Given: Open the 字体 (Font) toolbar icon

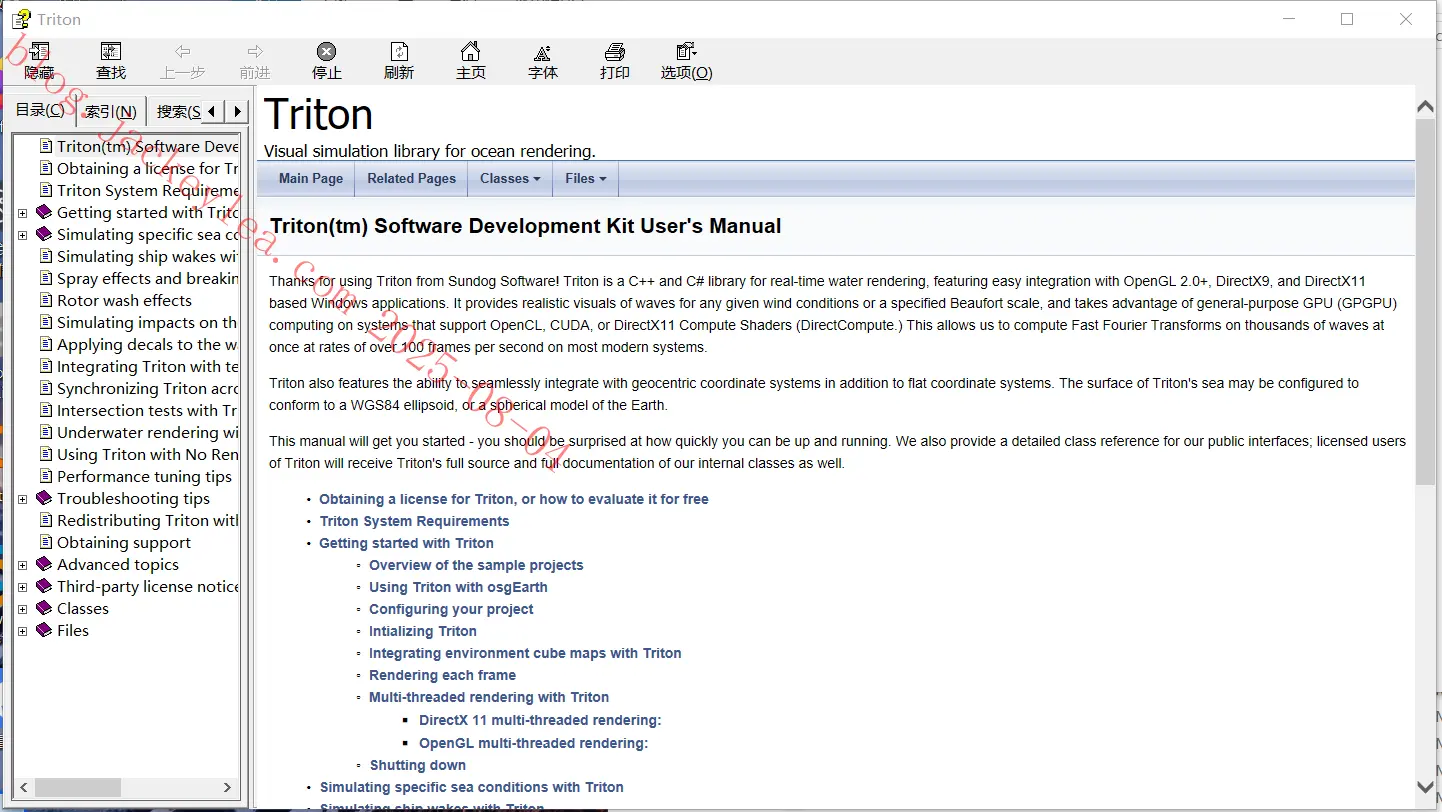Looking at the screenshot, I should (x=543, y=61).
